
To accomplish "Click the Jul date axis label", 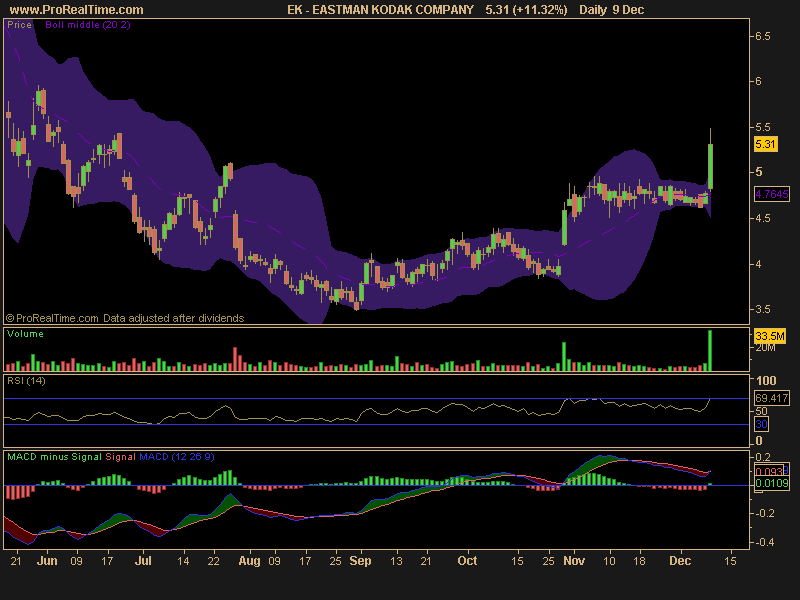I will 143,561.
